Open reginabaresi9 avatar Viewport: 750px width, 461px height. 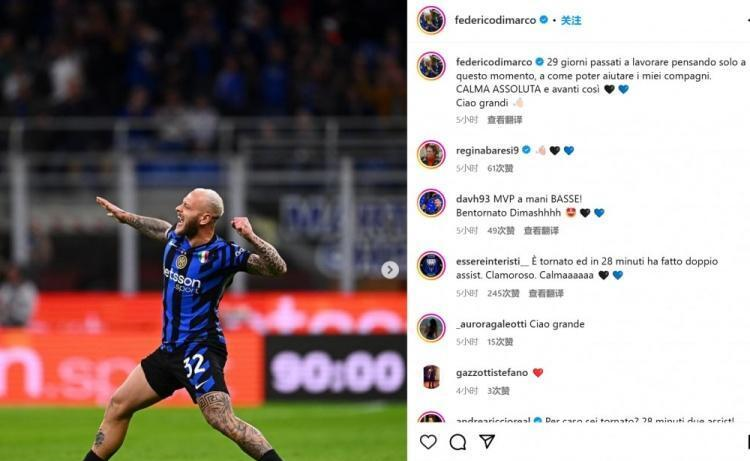coord(431,154)
